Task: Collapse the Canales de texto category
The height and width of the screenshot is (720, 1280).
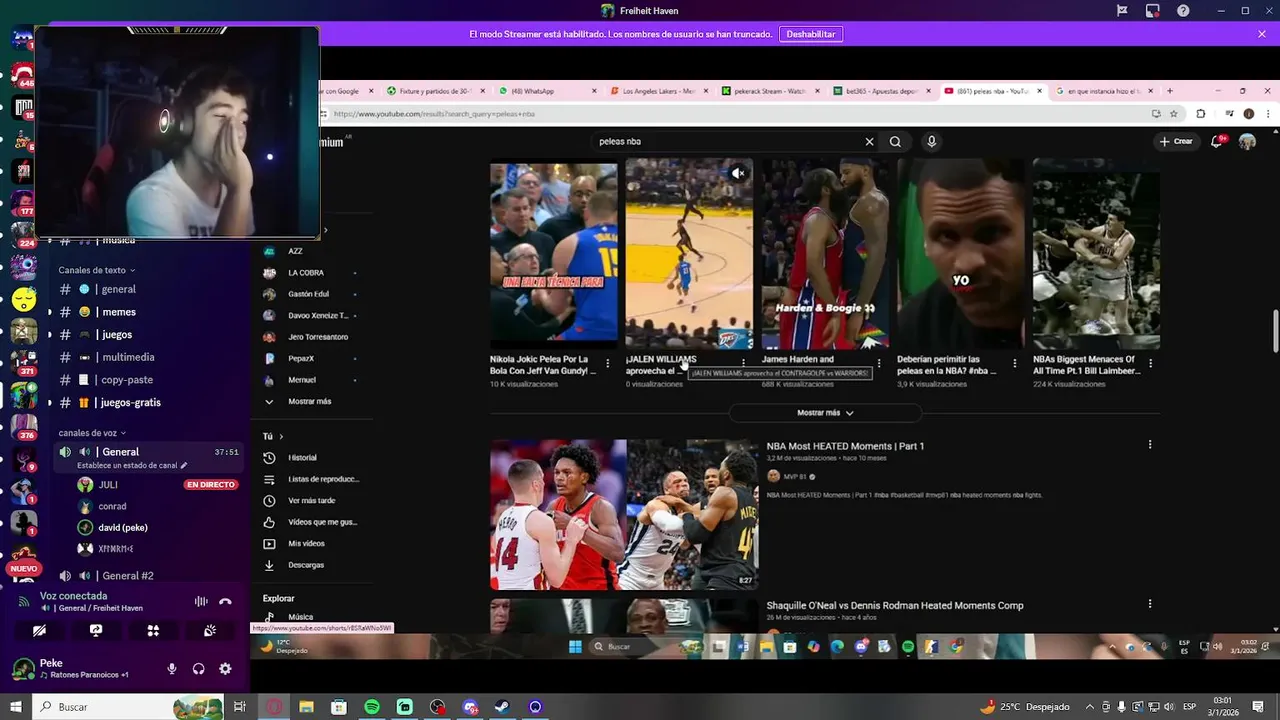Action: 96,270
